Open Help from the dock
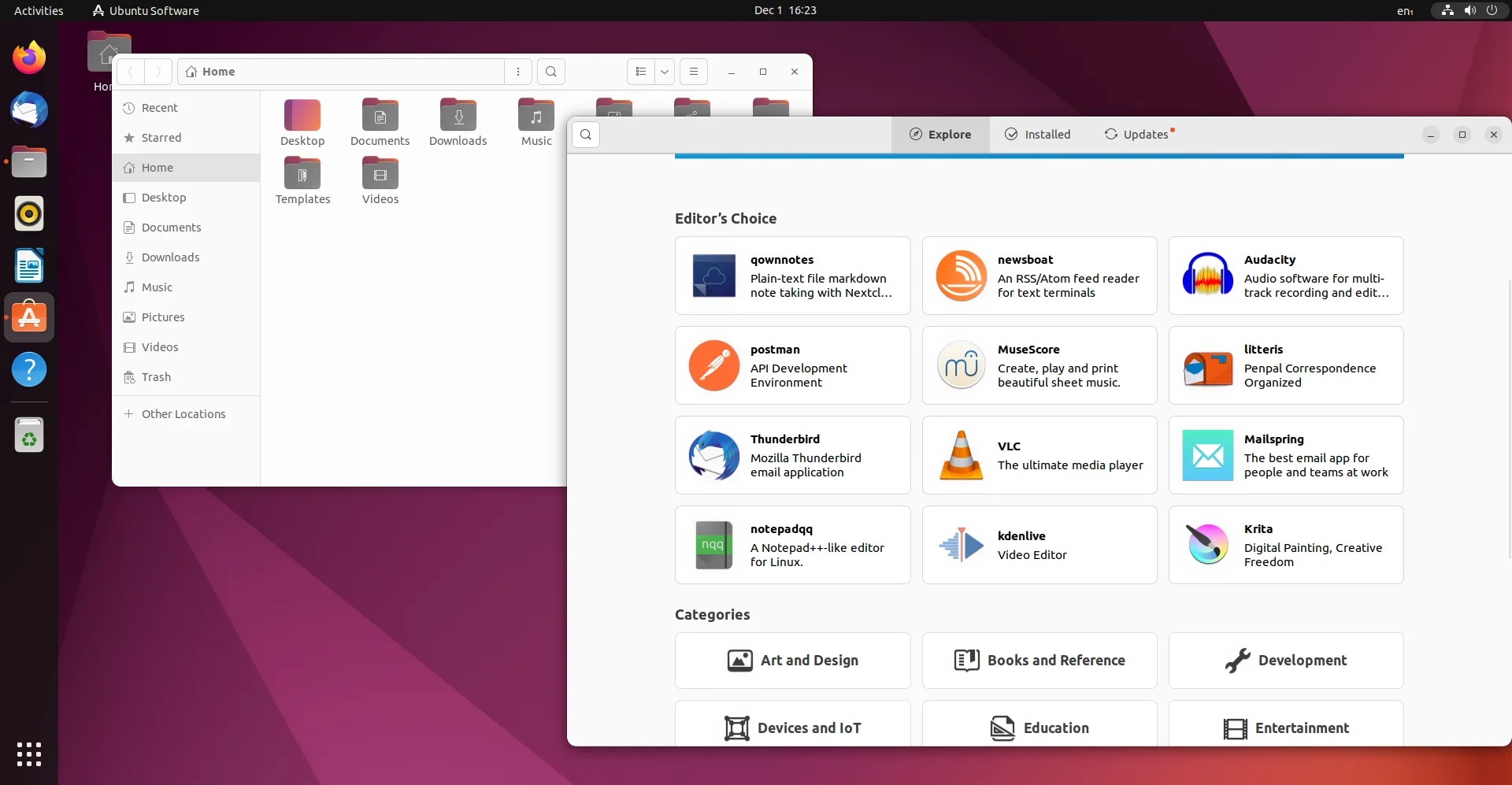Viewport: 1512px width, 785px height. tap(29, 369)
